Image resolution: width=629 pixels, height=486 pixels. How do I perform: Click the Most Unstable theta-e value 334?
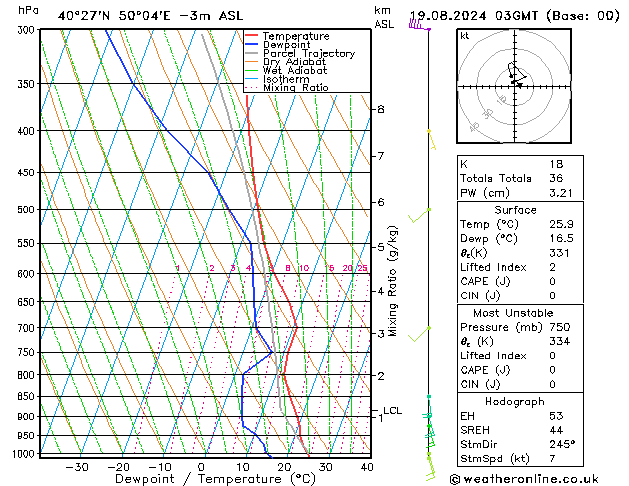560,341
